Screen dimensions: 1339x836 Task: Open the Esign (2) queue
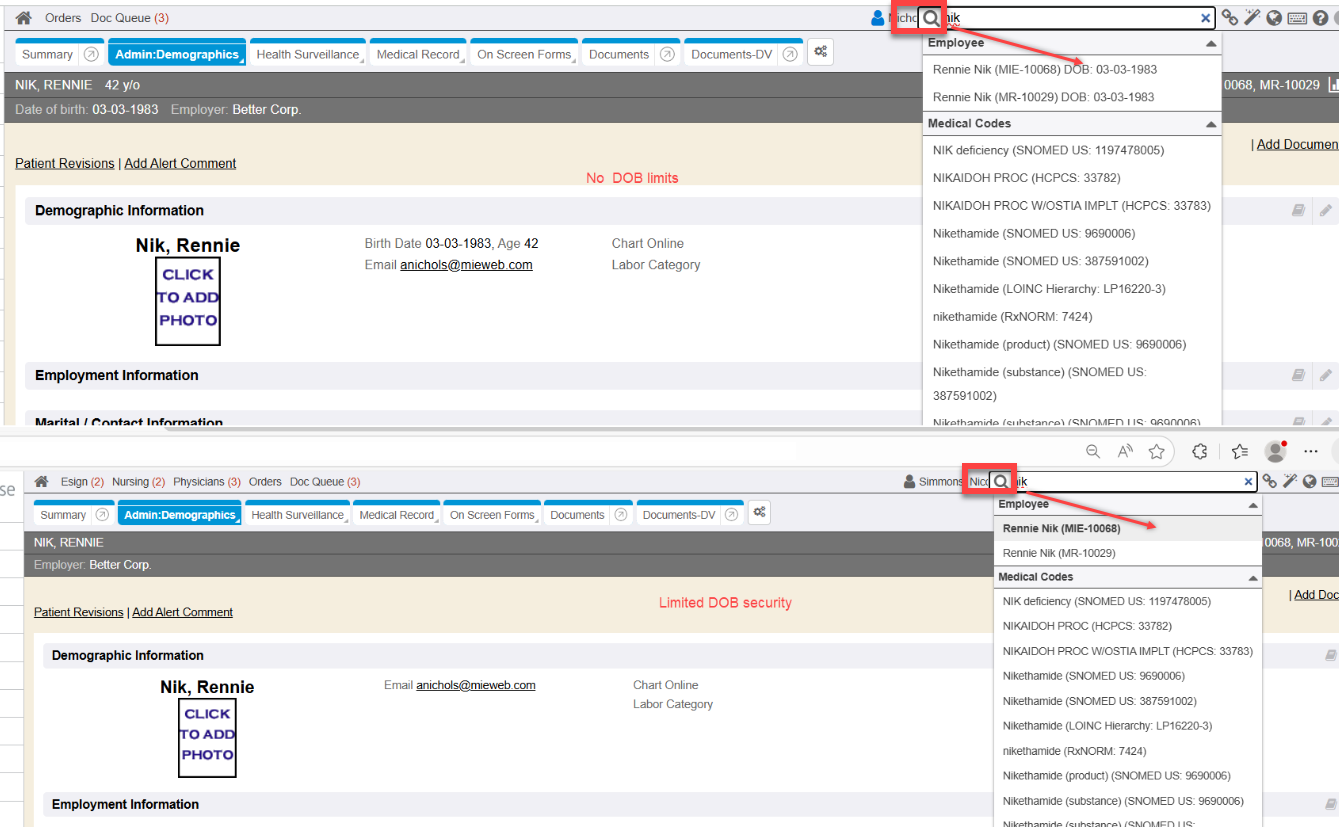(82, 482)
